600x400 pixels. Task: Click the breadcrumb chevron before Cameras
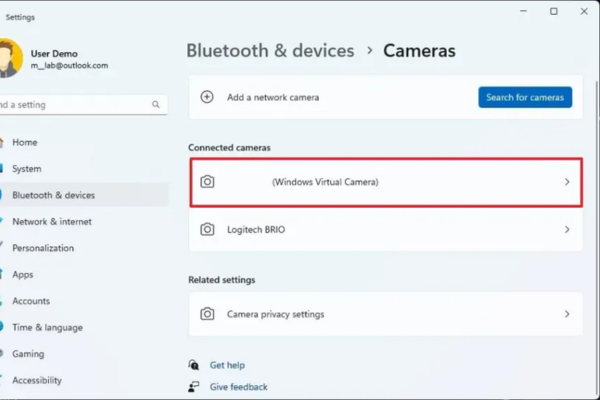[369, 51]
